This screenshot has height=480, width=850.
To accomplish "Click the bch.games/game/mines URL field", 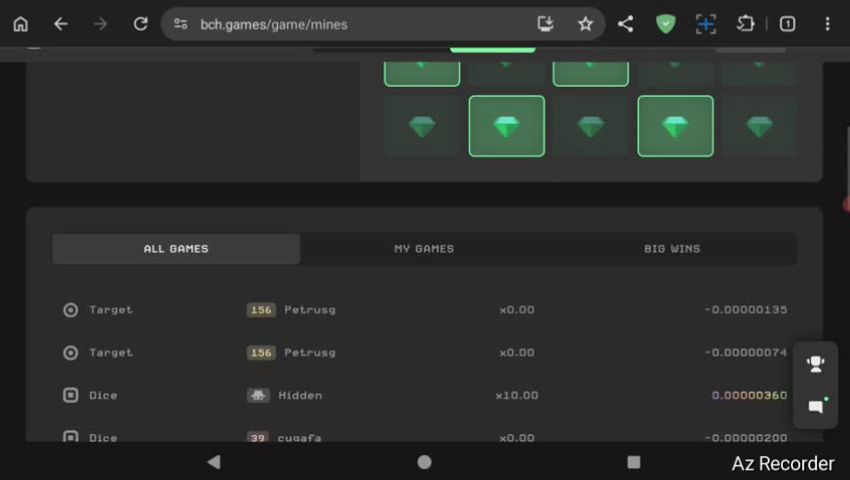I will tap(274, 24).
